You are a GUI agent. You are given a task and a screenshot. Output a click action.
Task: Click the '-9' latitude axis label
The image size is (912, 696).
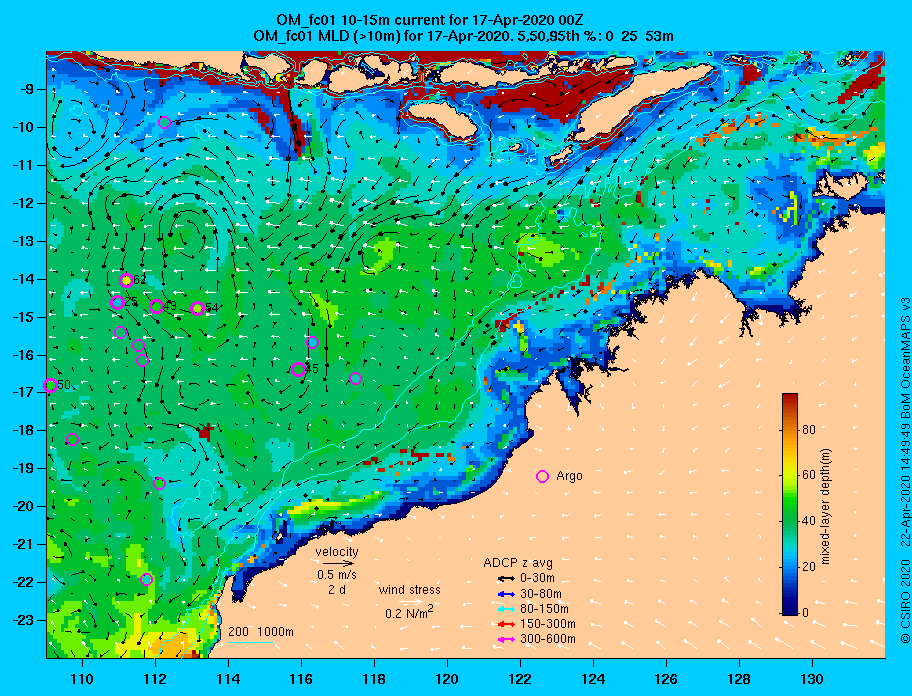point(27,89)
